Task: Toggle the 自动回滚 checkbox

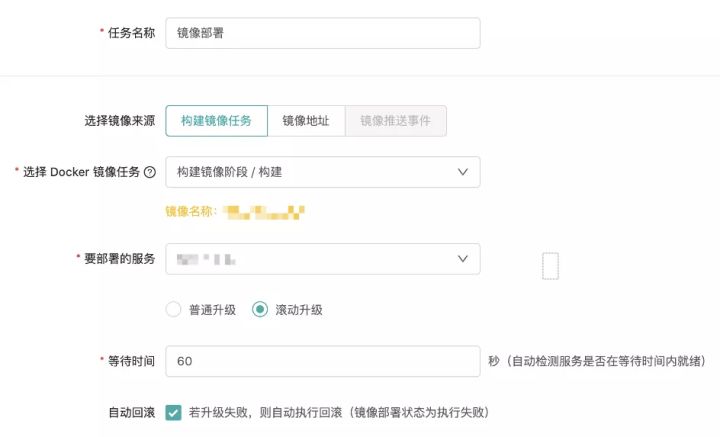Action: (174, 412)
